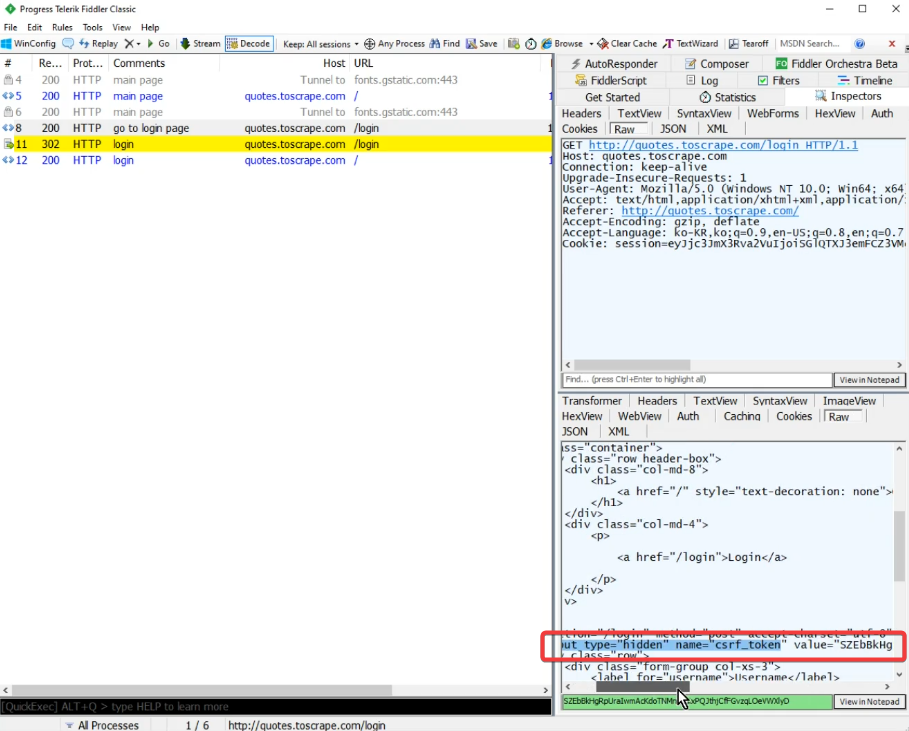Click the Referer quotes.toscrape.com link
Viewport: 909px width, 731px height.
click(x=710, y=210)
